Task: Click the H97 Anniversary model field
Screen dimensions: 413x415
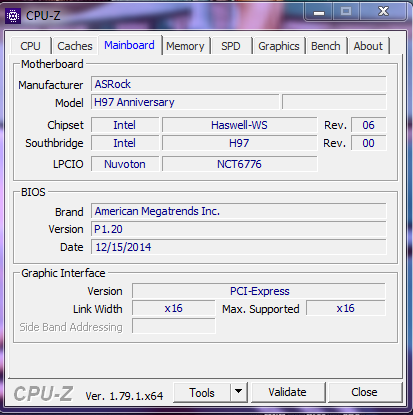Action: click(x=185, y=102)
